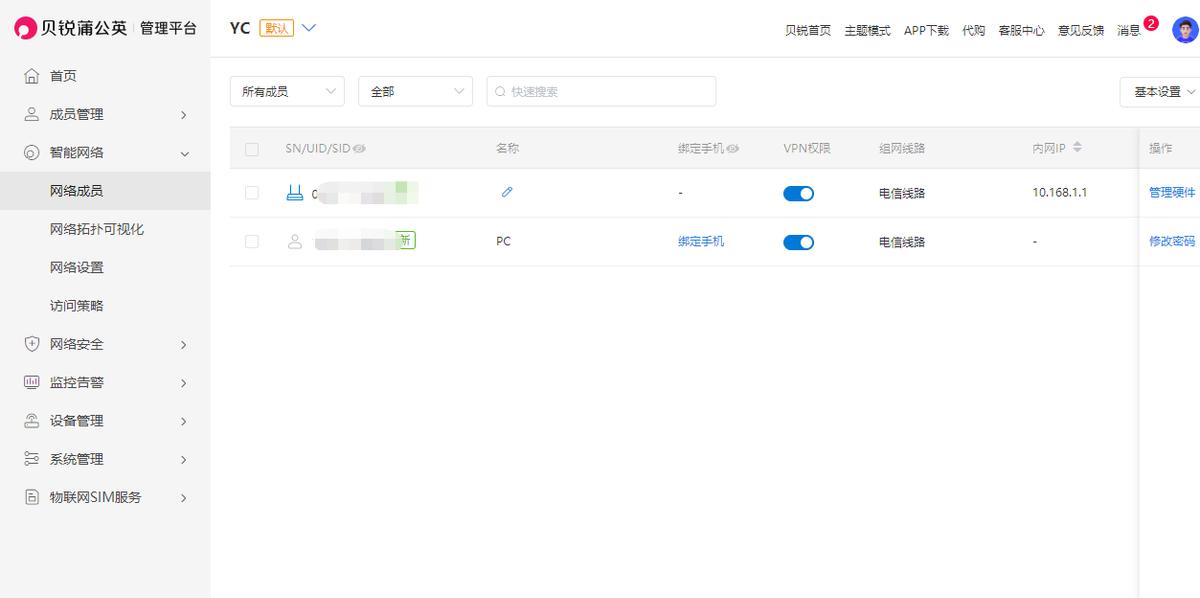Expand the 设备管理 sidebar section
This screenshot has width=1200, height=598.
75,420
